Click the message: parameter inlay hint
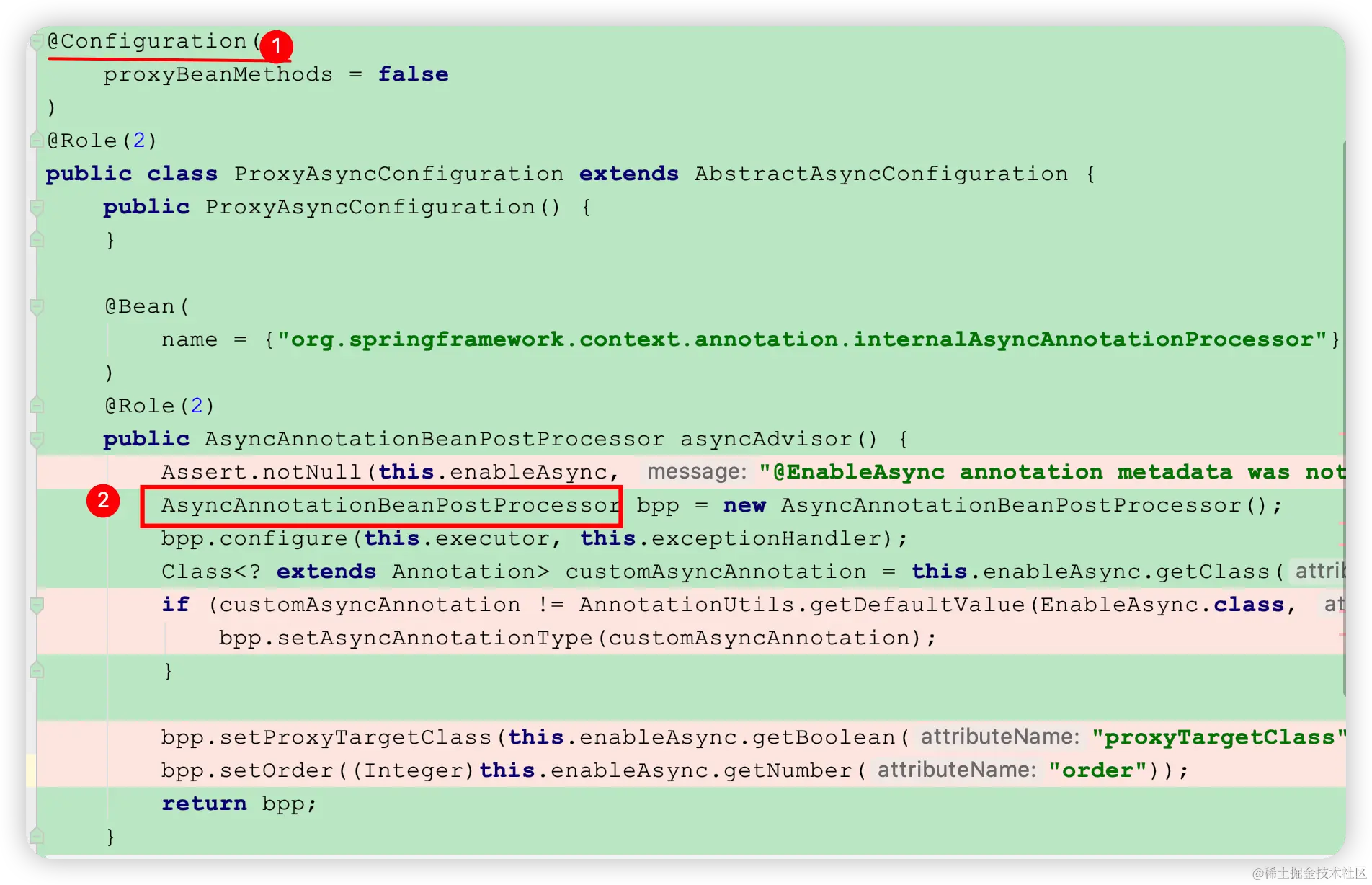The image size is (1372, 885). (697, 472)
